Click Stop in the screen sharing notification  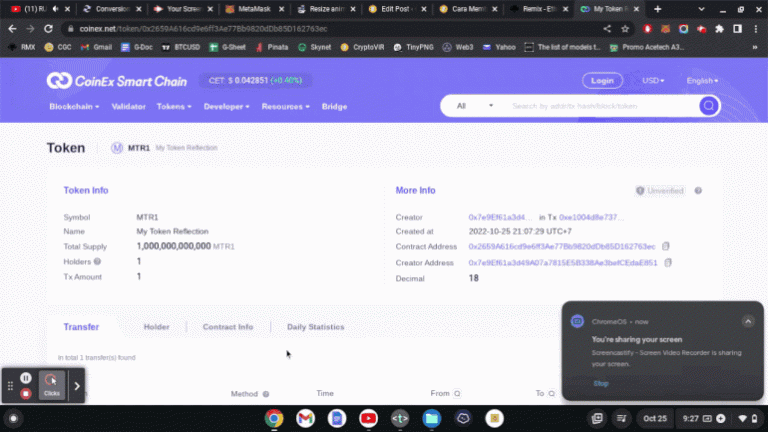600,384
